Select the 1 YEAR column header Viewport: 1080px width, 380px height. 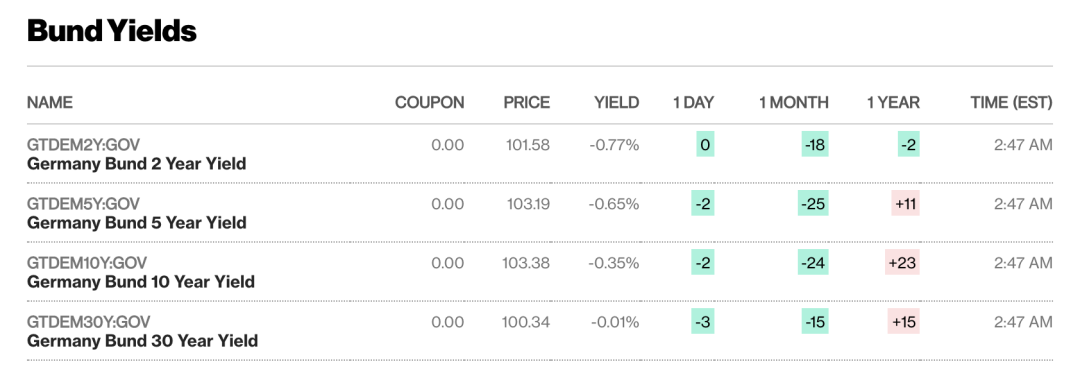(x=893, y=103)
